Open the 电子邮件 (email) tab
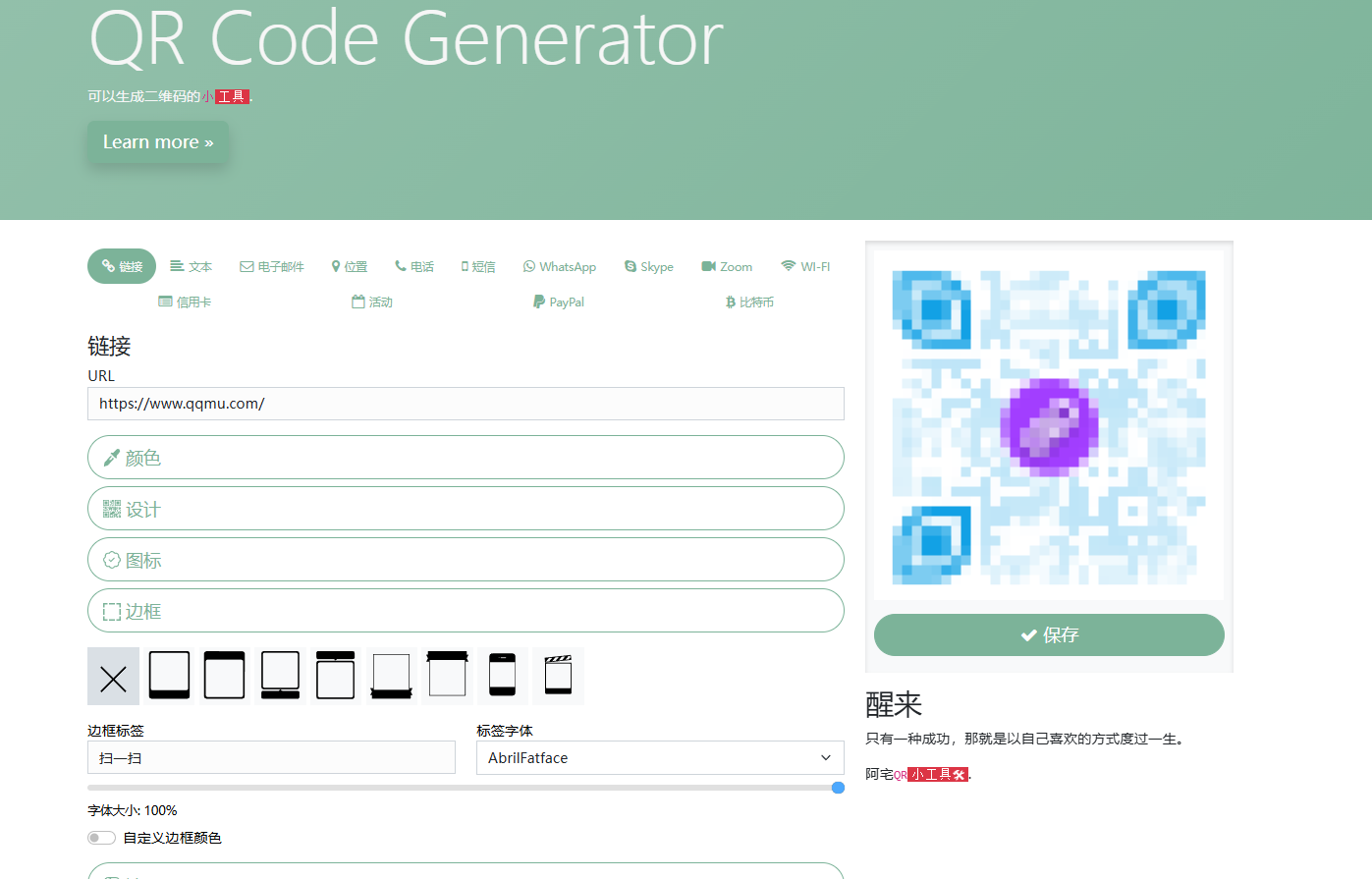Image resolution: width=1372 pixels, height=879 pixels. coord(272,266)
